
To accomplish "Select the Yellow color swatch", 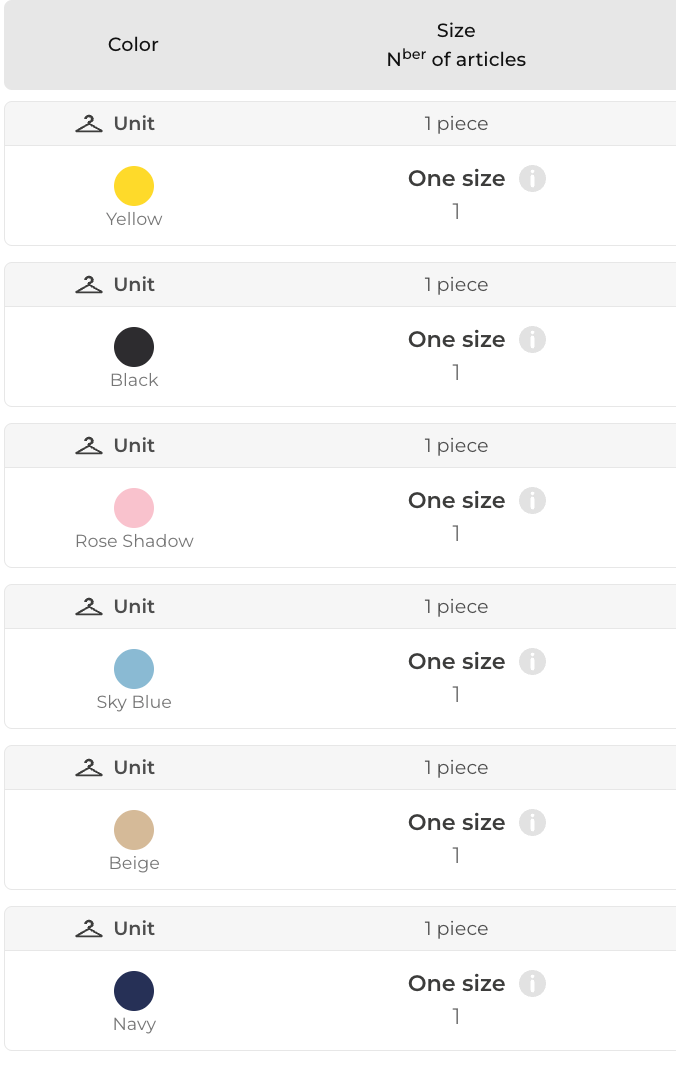I will click(x=134, y=187).
